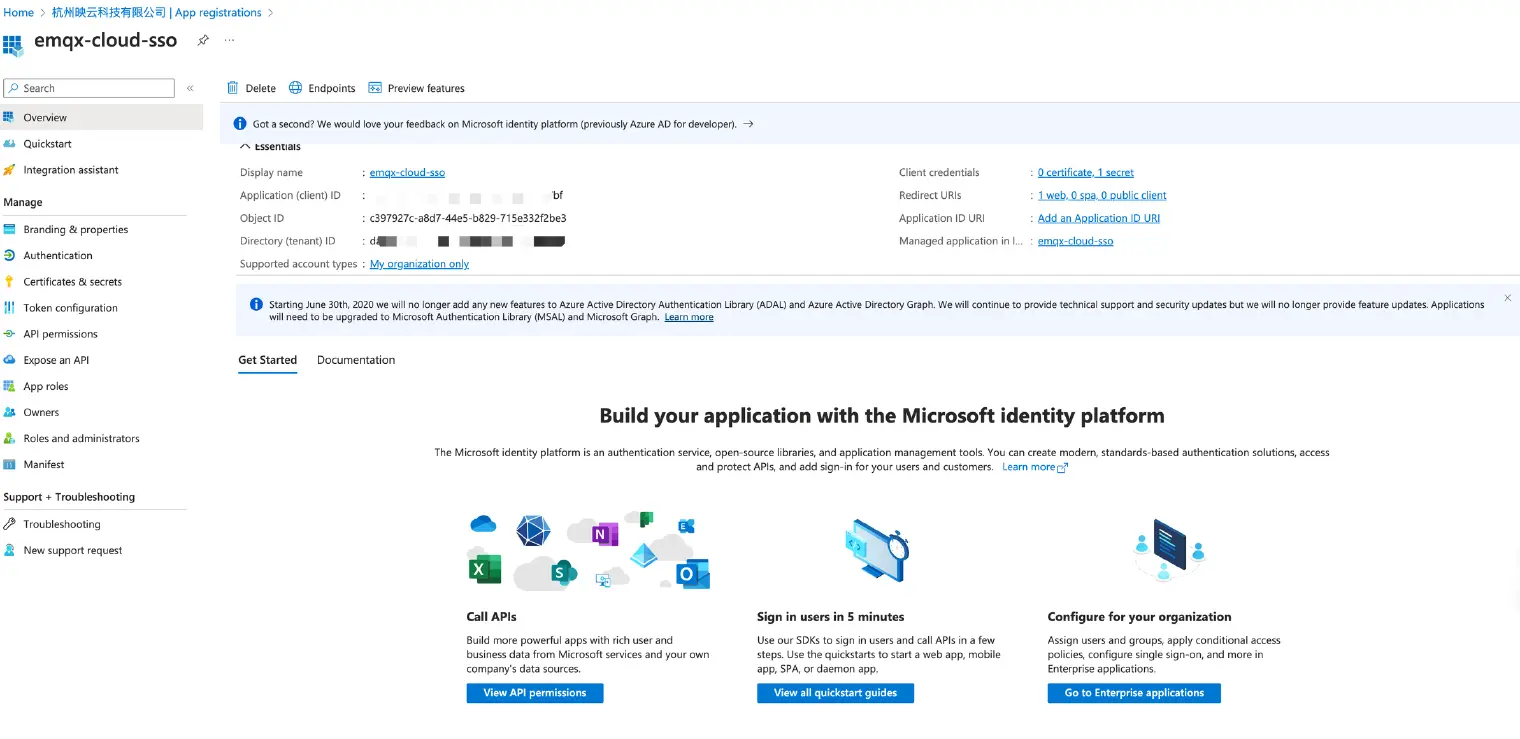Click the feedback banner arrow
This screenshot has height=739, width=1520.
(748, 124)
